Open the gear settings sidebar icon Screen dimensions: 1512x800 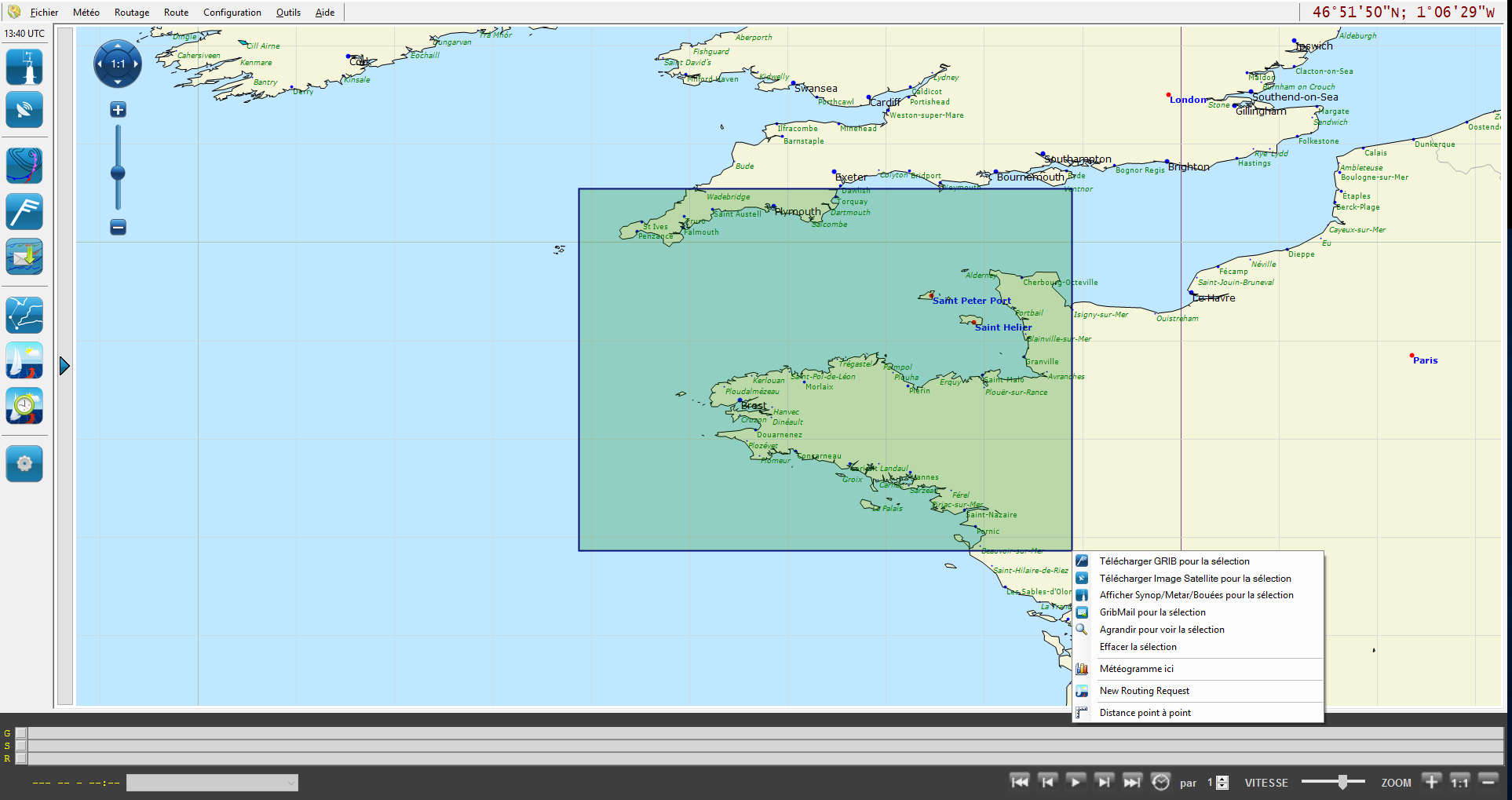(24, 463)
